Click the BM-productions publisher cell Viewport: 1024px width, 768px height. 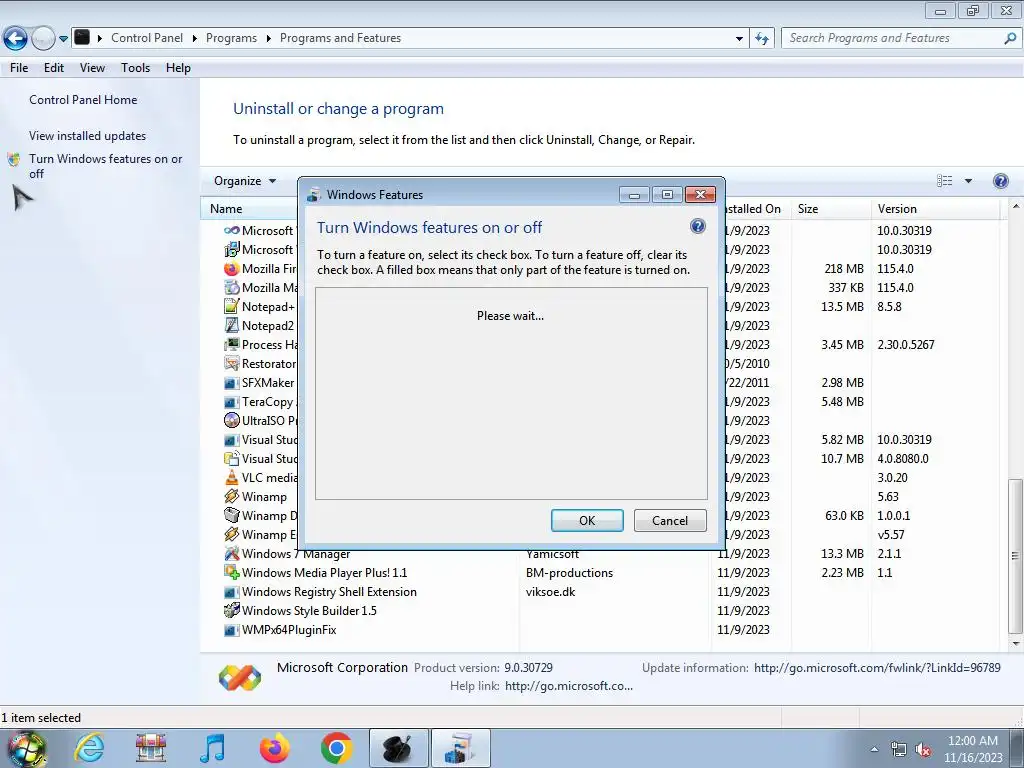pyautogui.click(x=569, y=573)
